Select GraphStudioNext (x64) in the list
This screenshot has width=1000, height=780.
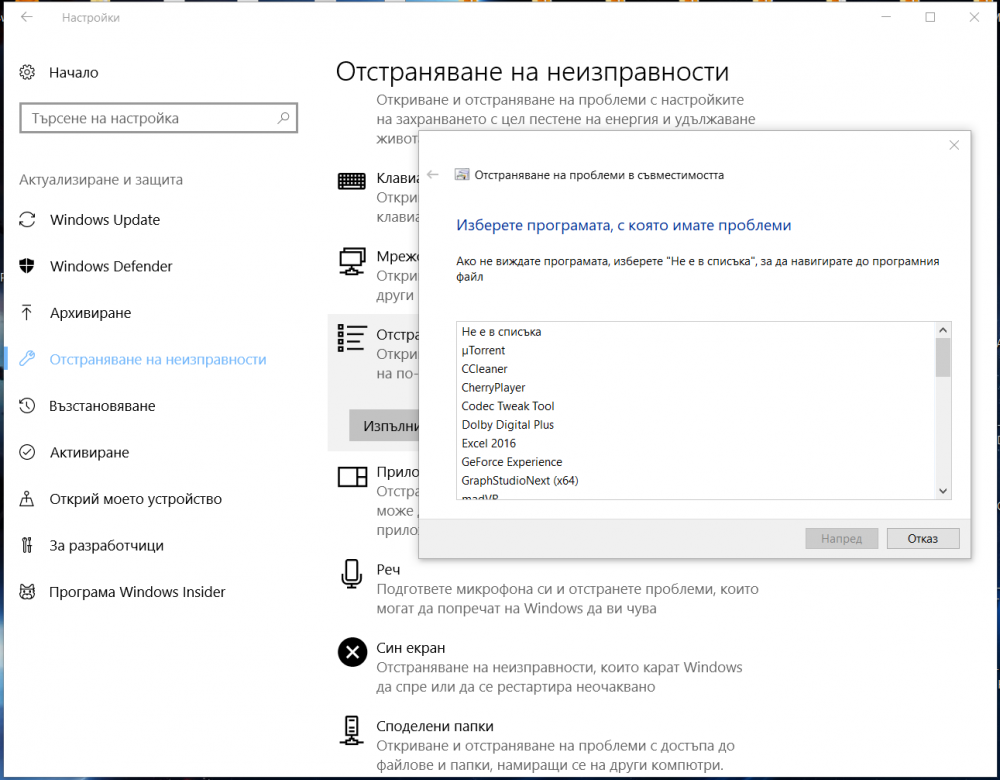click(x=520, y=480)
